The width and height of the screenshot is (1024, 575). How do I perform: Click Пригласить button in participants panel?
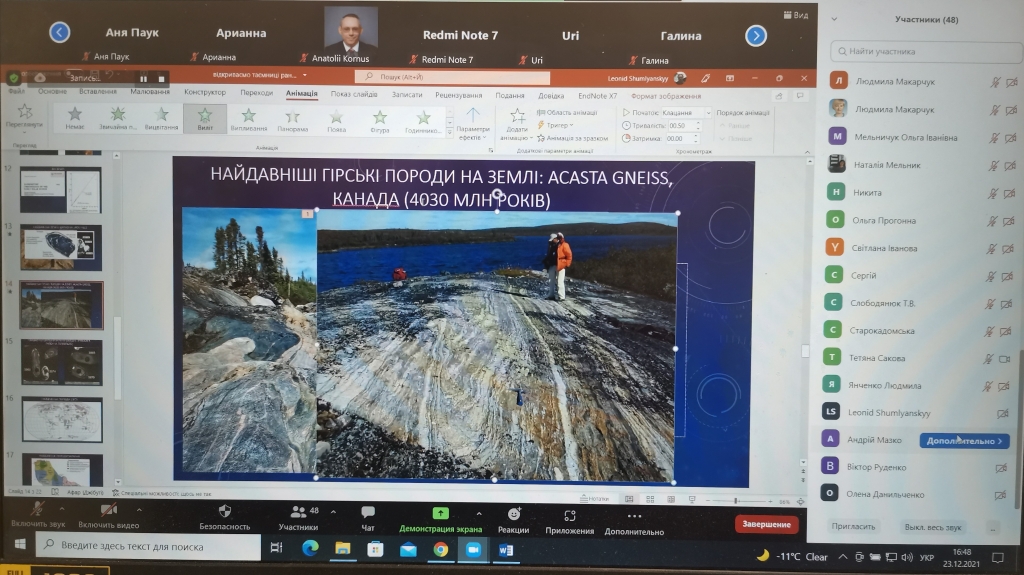point(853,526)
